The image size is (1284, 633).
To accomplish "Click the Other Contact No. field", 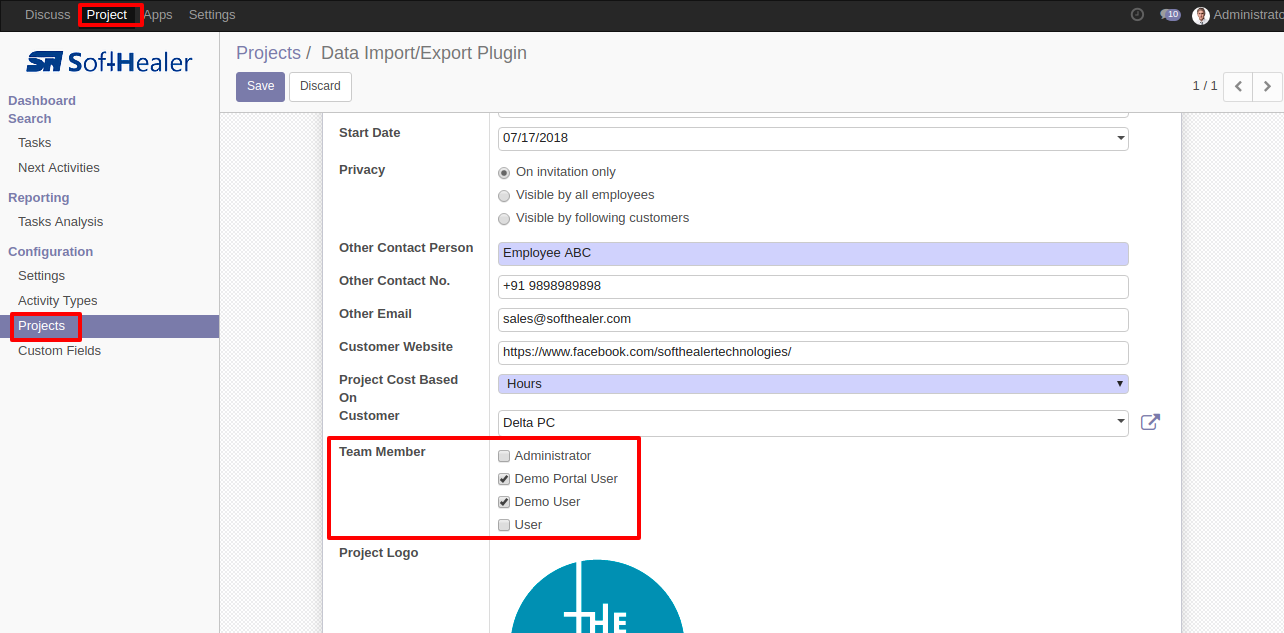I will tap(813, 287).
